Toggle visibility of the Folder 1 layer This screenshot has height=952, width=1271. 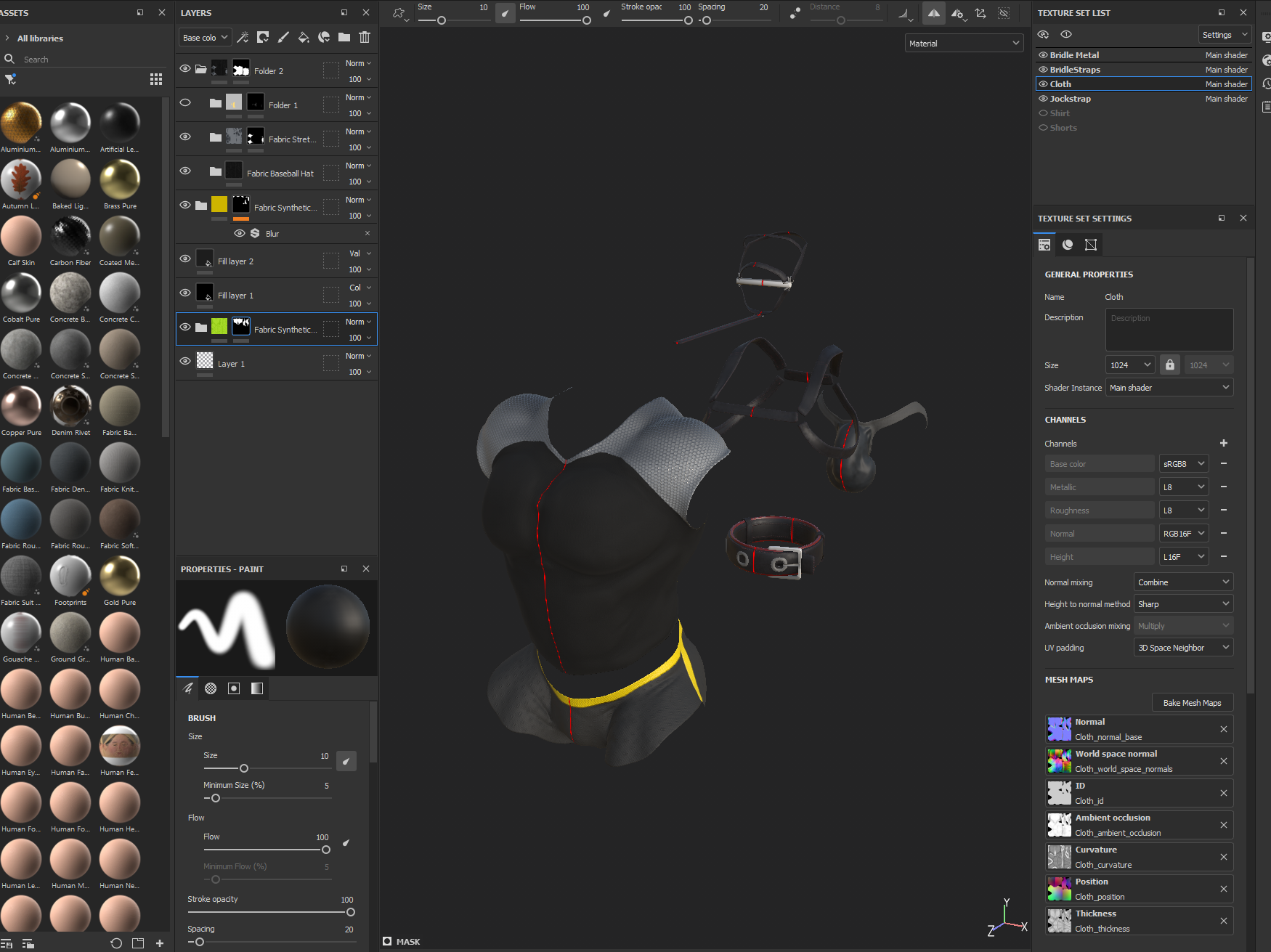(185, 103)
